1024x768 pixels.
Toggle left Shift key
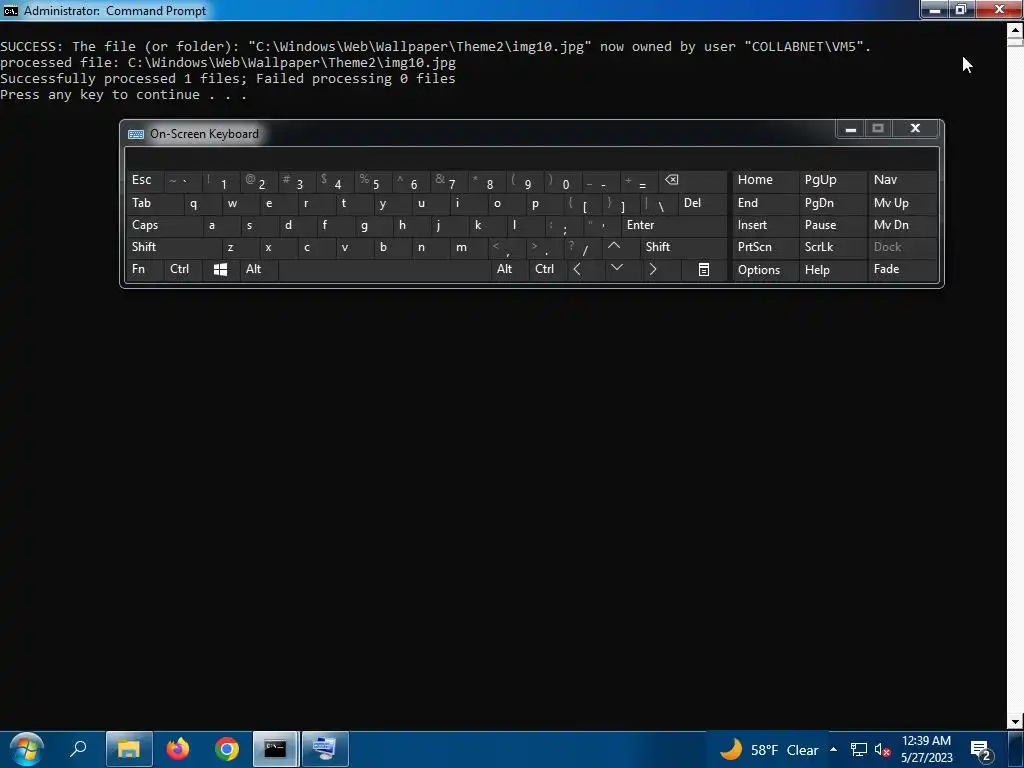[173, 247]
